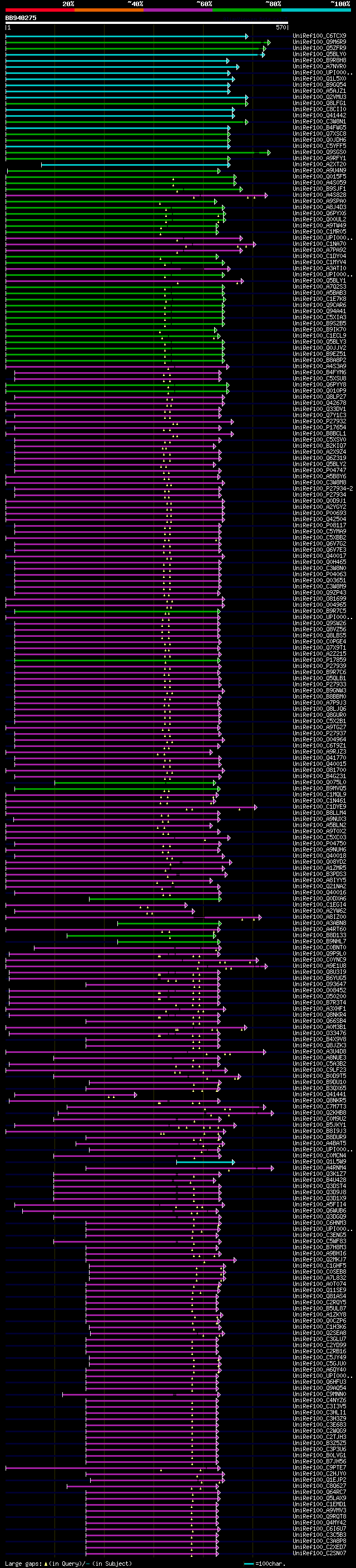This screenshot has height=1568, width=356.
Task: Select the query name BB940275
Action: (x=21, y=18)
